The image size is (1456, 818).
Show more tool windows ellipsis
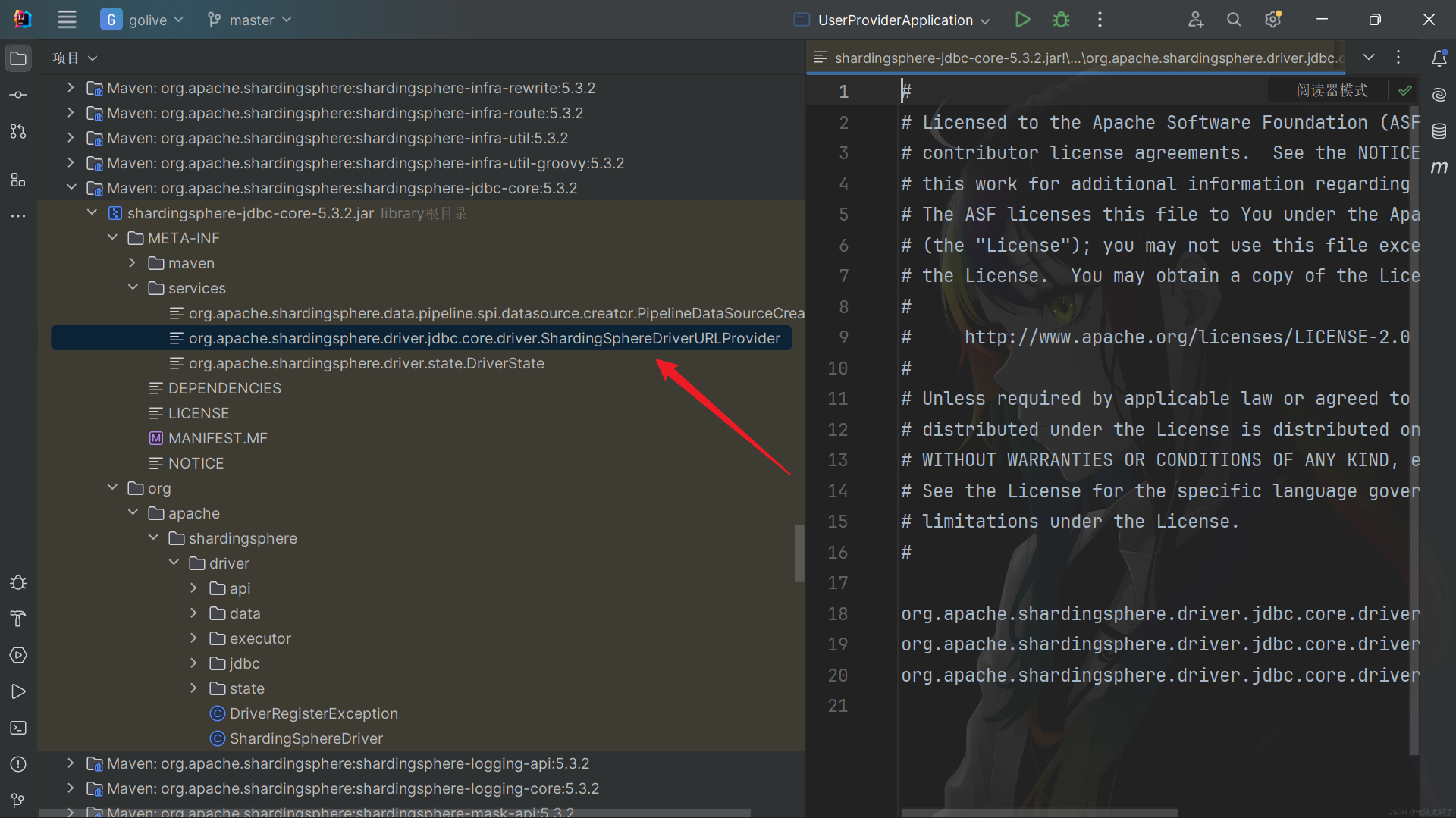[18, 216]
